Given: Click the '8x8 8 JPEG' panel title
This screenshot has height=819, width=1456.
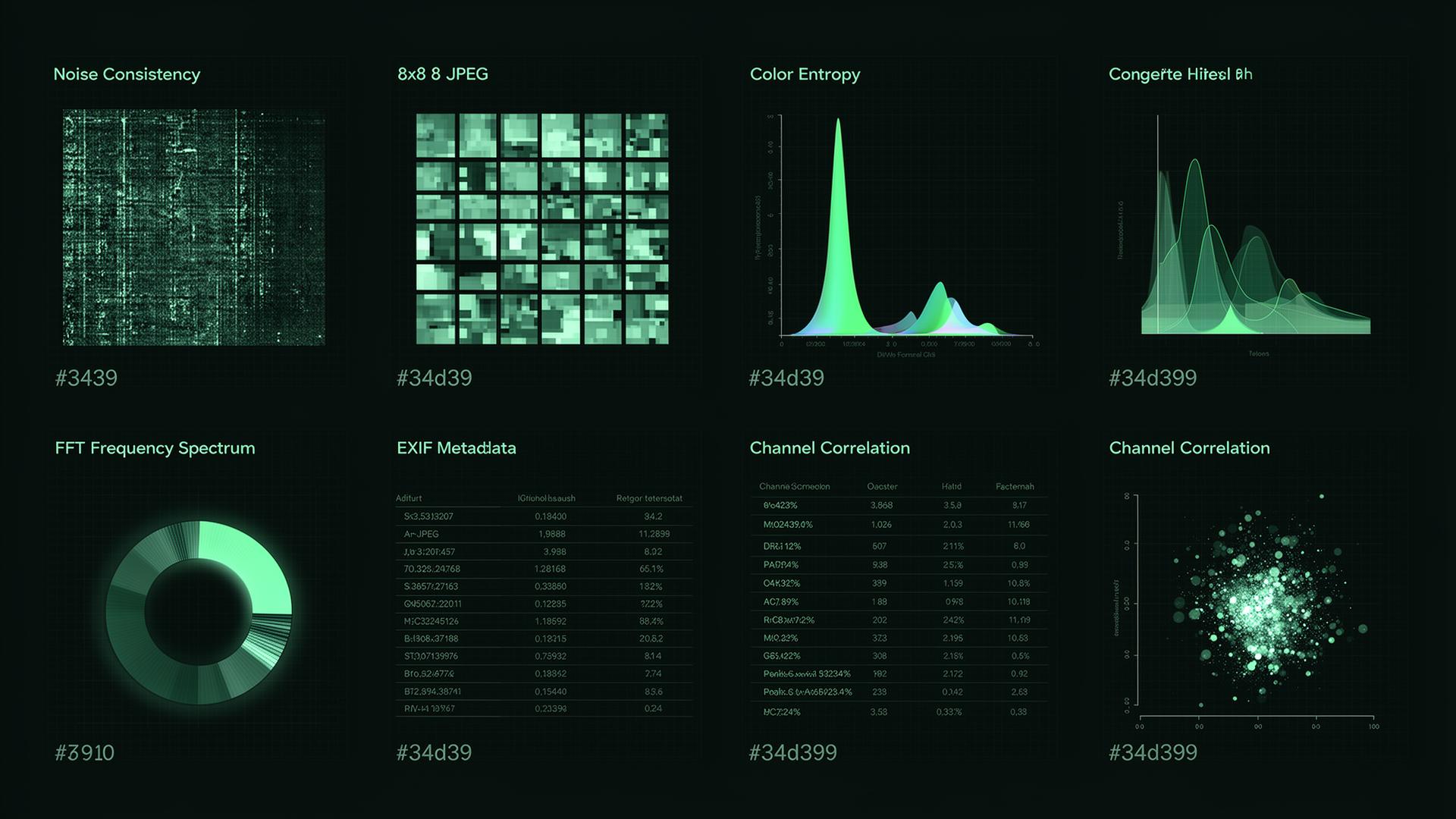Looking at the screenshot, I should (443, 74).
